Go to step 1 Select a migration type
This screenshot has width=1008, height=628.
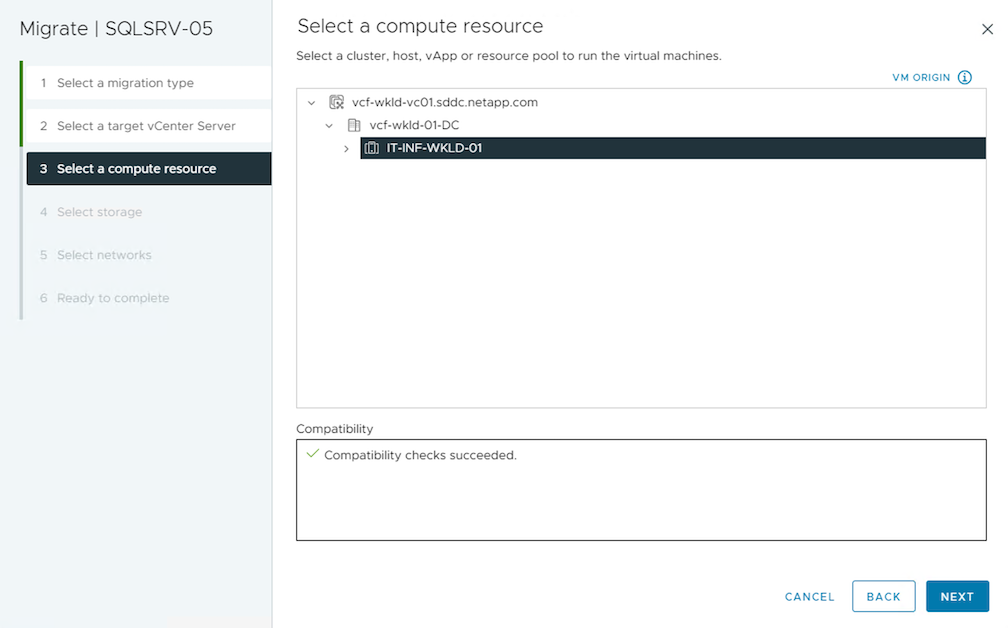click(x=125, y=83)
